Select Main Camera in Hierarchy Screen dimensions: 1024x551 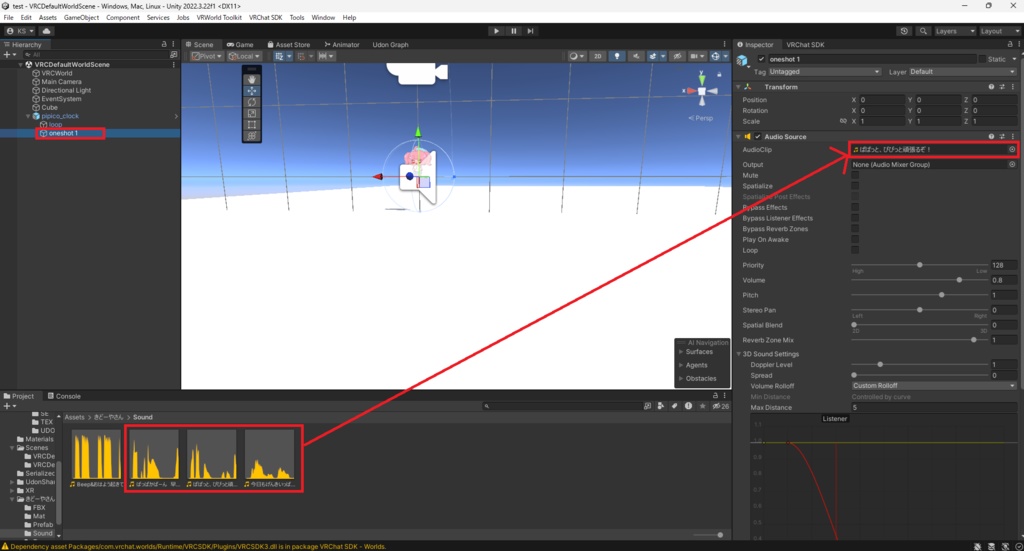tap(61, 82)
